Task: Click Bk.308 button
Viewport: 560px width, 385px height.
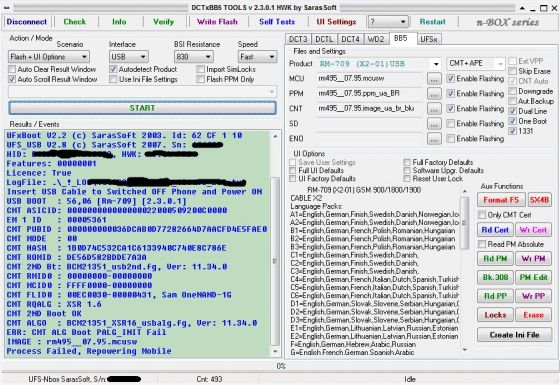Action: click(495, 277)
